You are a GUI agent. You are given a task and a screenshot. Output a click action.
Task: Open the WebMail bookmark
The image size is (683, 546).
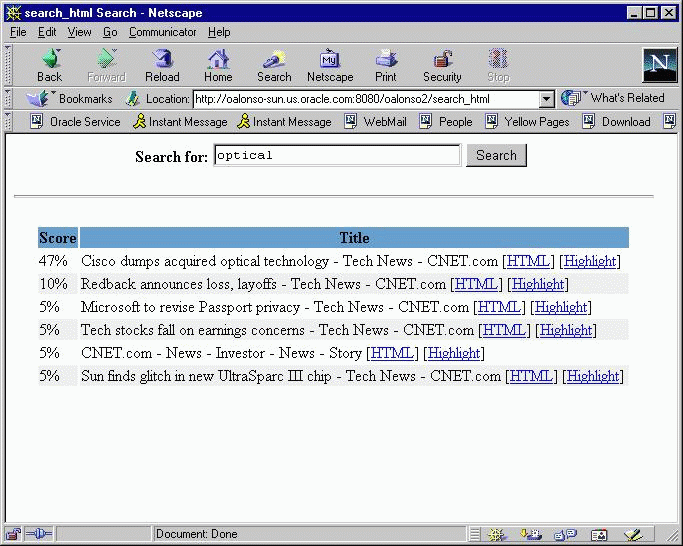click(x=375, y=122)
